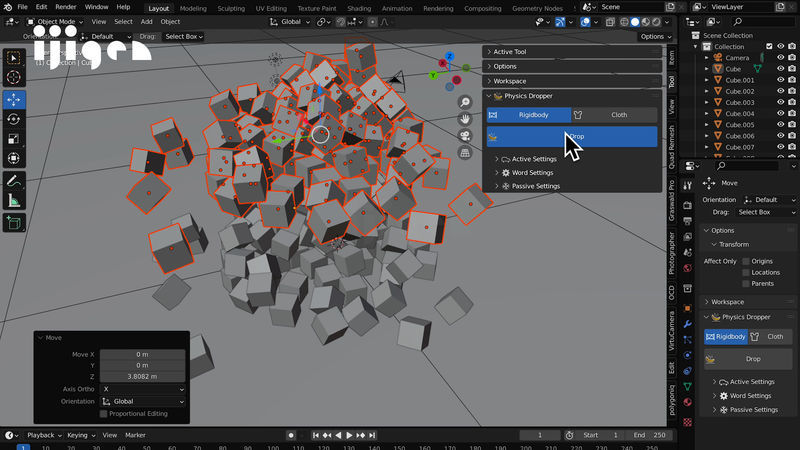Enable Affect Only Origins checkbox
This screenshot has height=450, width=800.
tap(746, 261)
